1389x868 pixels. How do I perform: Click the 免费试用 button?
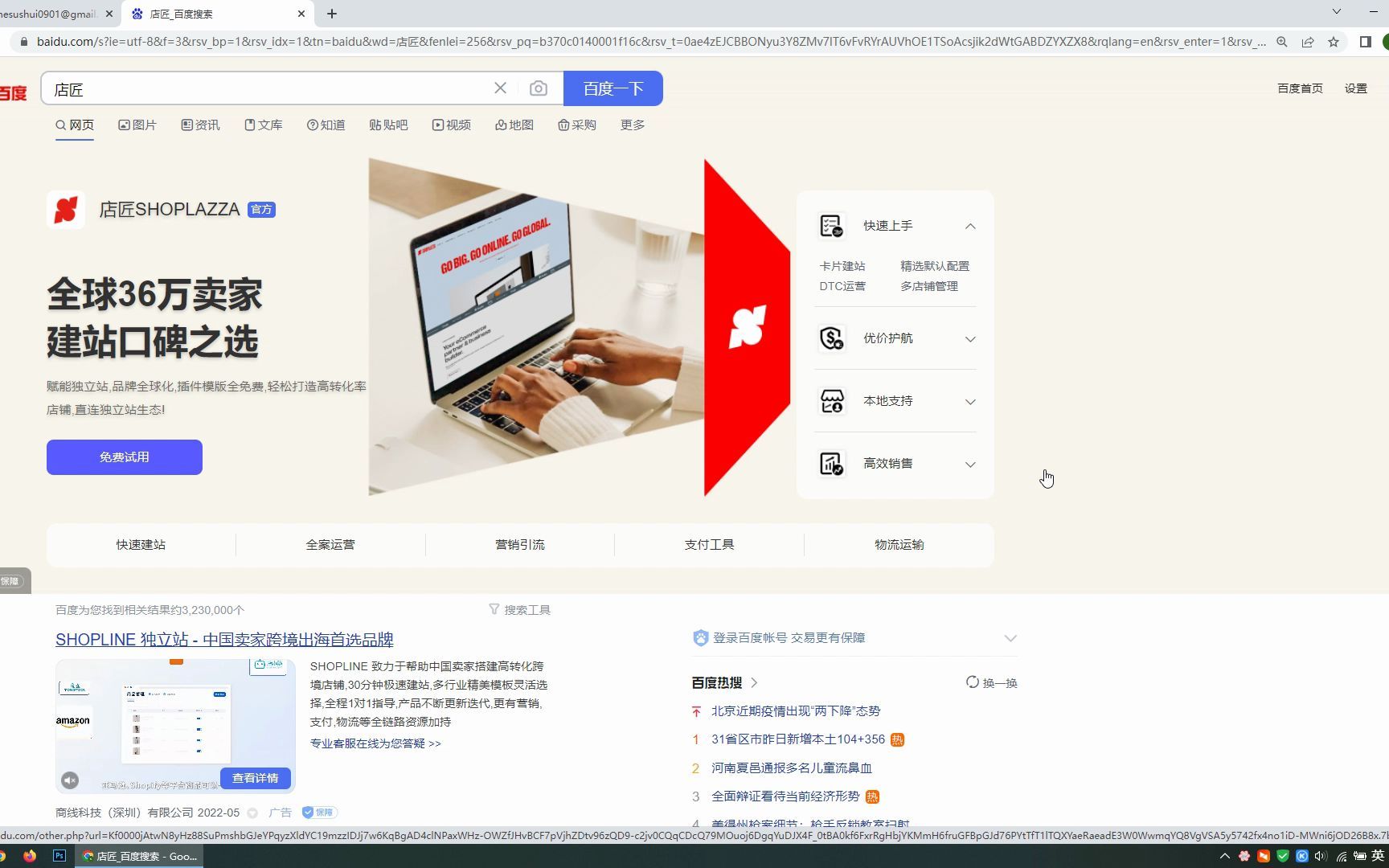(125, 457)
